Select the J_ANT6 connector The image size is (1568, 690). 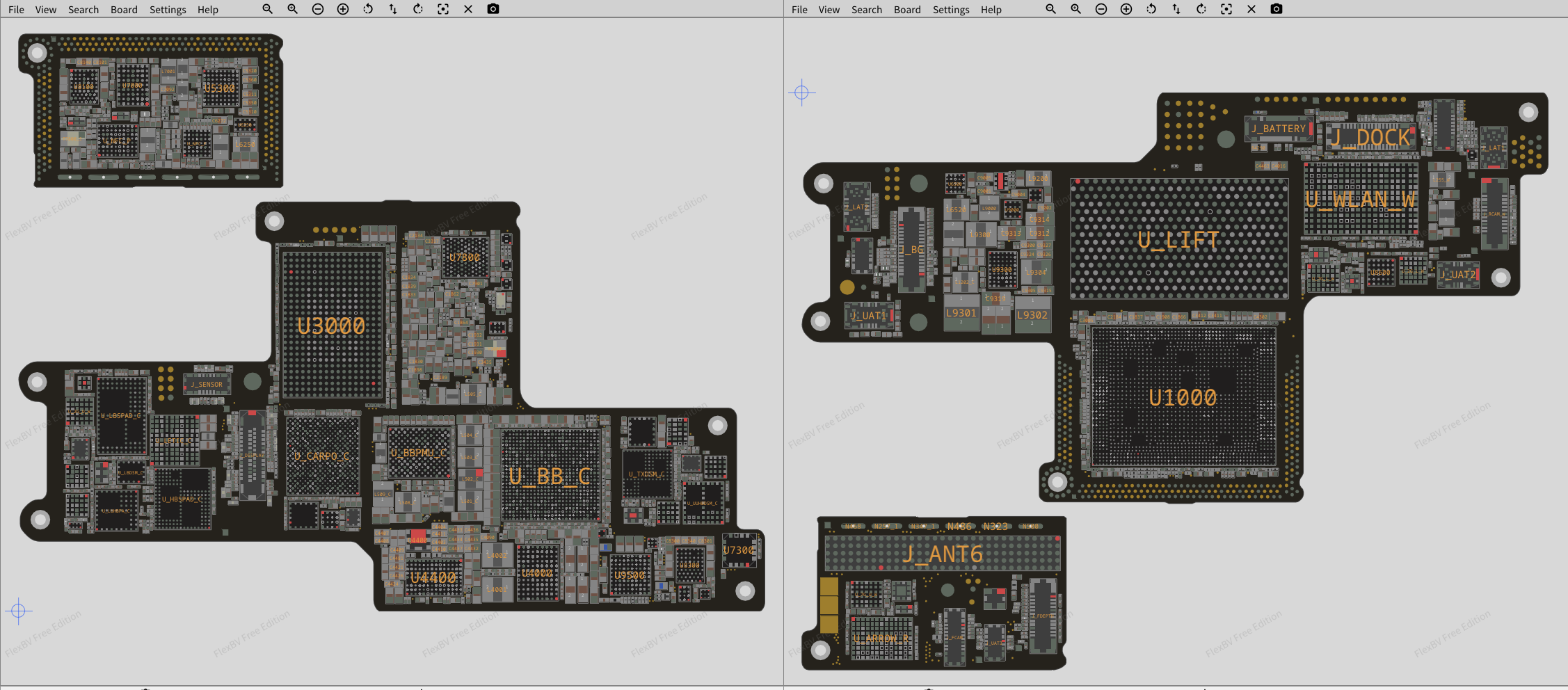coord(943,554)
